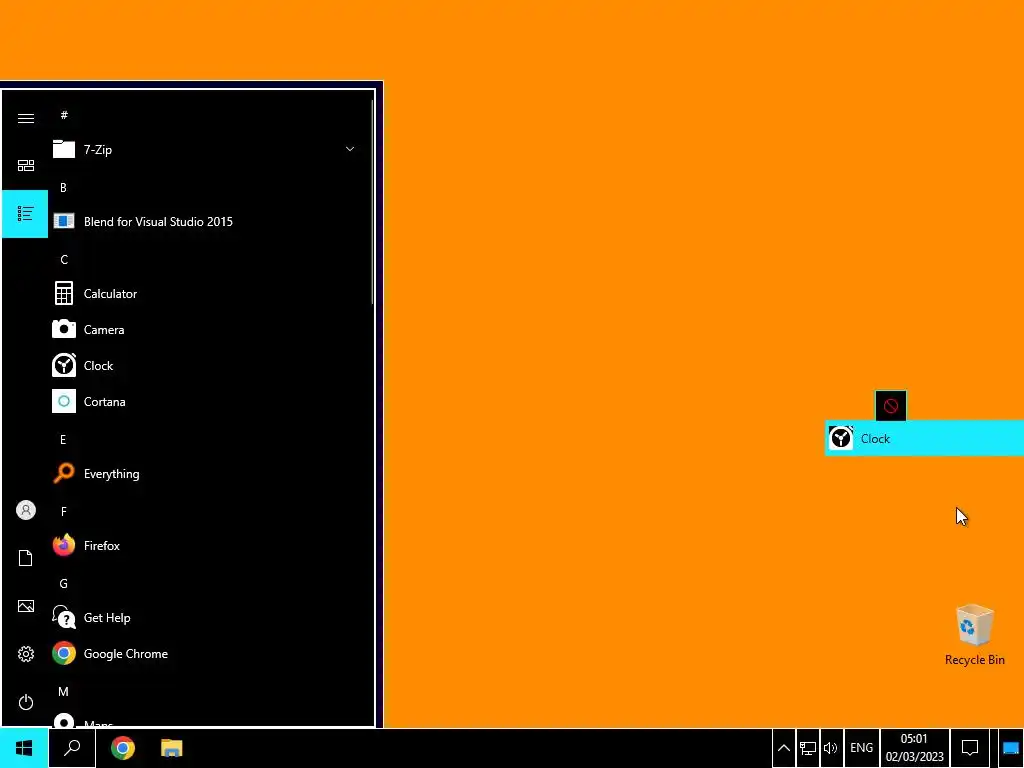Click the Start menu apps scrollbar
Image resolution: width=1024 pixels, height=768 pixels.
point(373,202)
